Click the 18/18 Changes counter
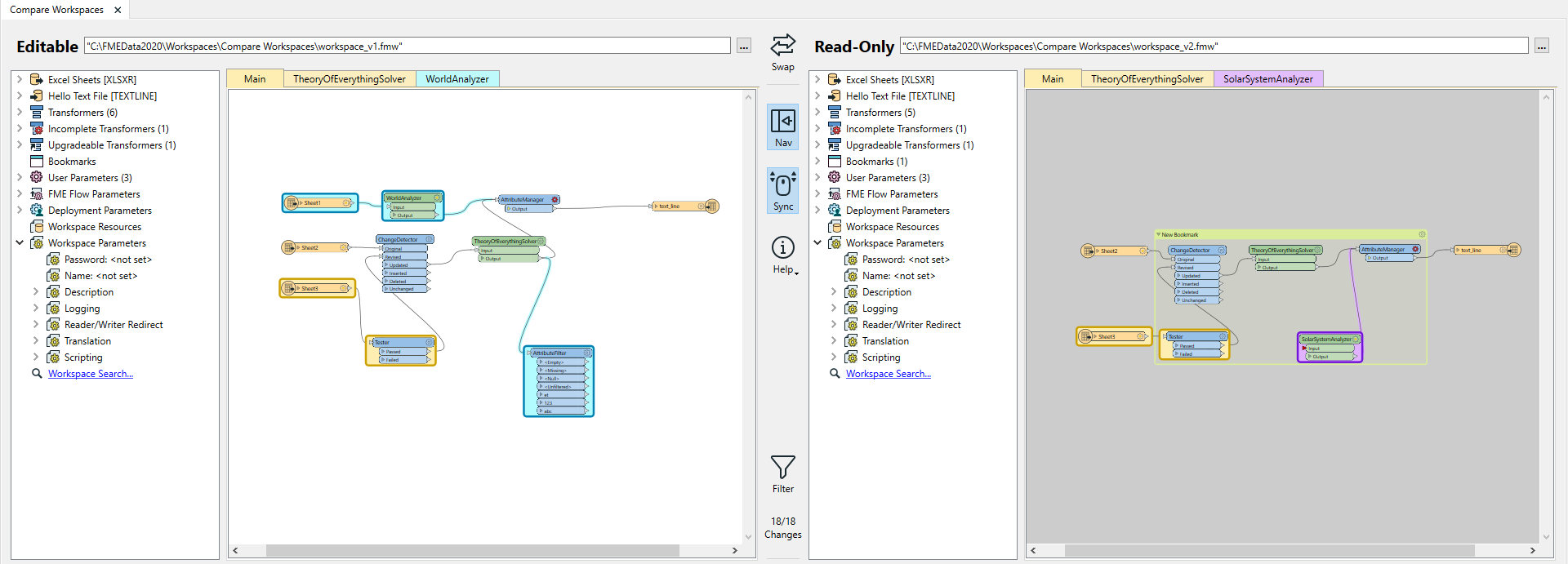The image size is (1568, 564). (x=782, y=527)
